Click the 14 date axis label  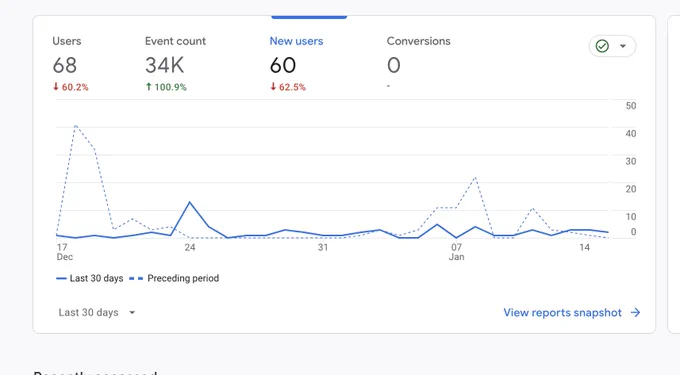click(585, 248)
